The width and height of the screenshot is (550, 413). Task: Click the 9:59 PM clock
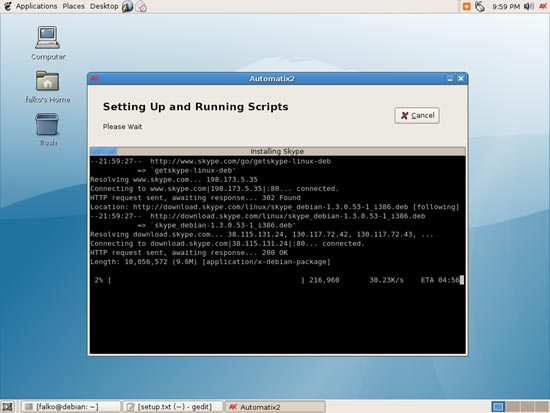pyautogui.click(x=506, y=7)
